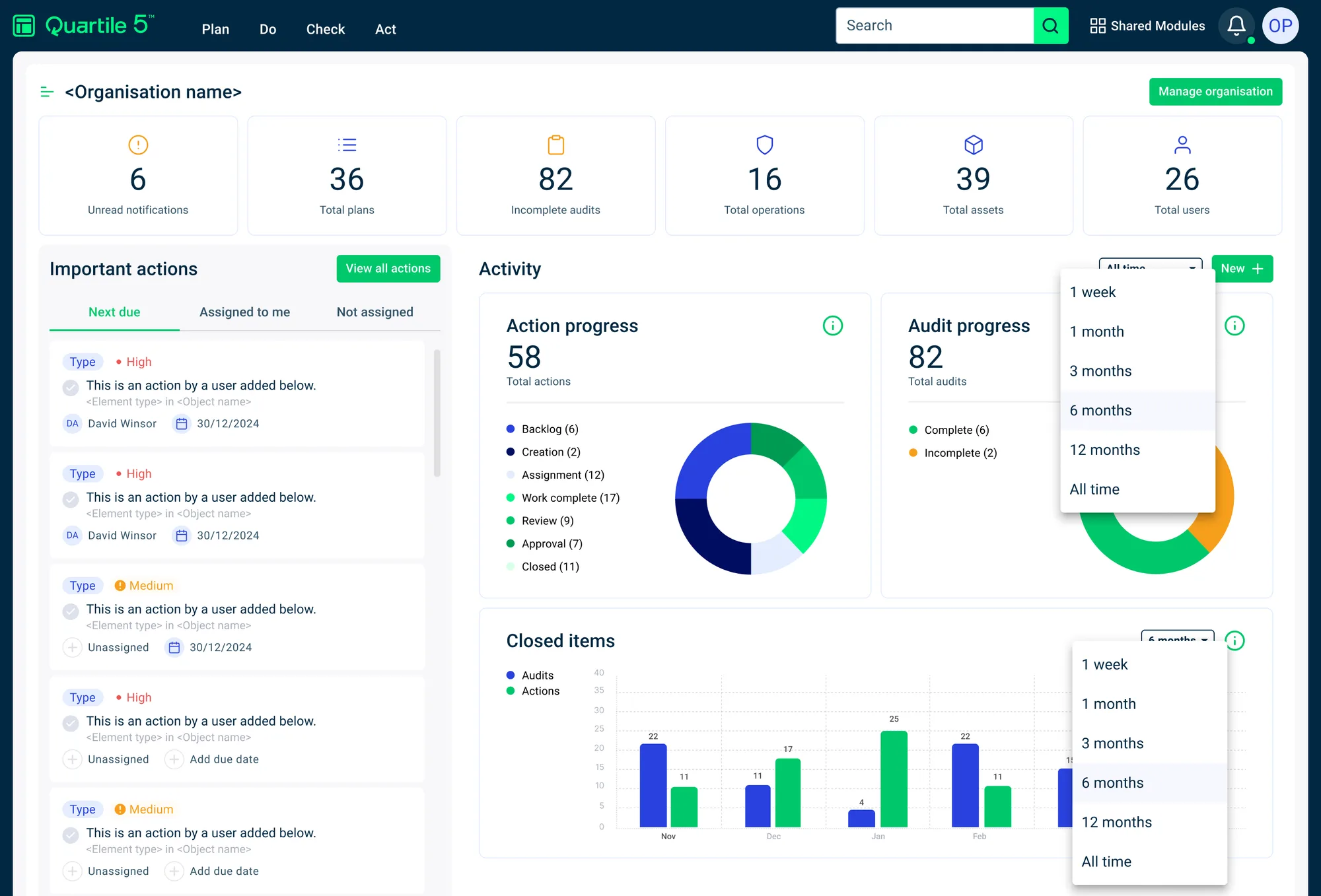This screenshot has height=896, width=1321.
Task: Click the calendar icon on second action
Action: click(x=182, y=535)
